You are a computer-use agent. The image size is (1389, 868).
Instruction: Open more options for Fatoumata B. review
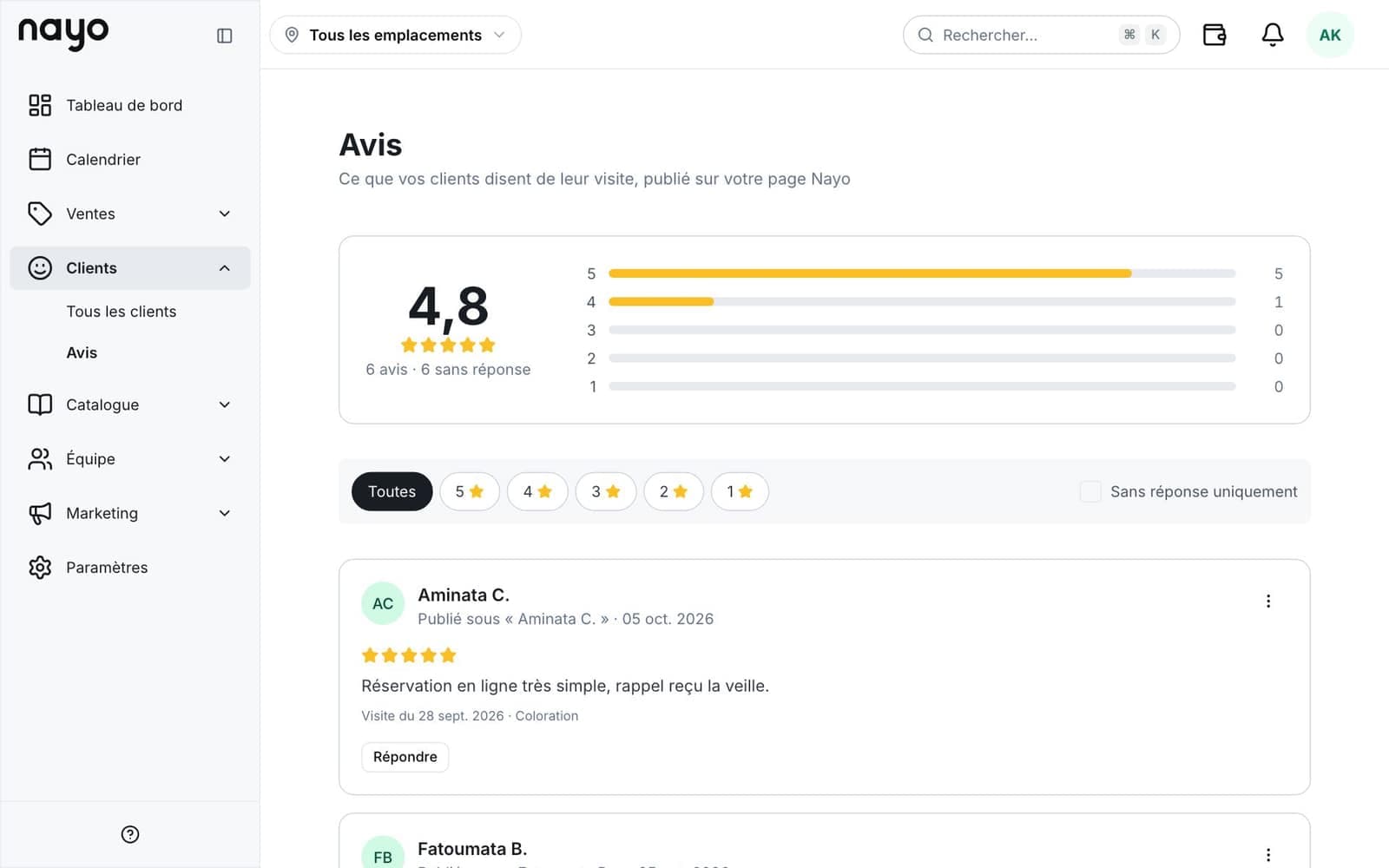click(x=1268, y=854)
